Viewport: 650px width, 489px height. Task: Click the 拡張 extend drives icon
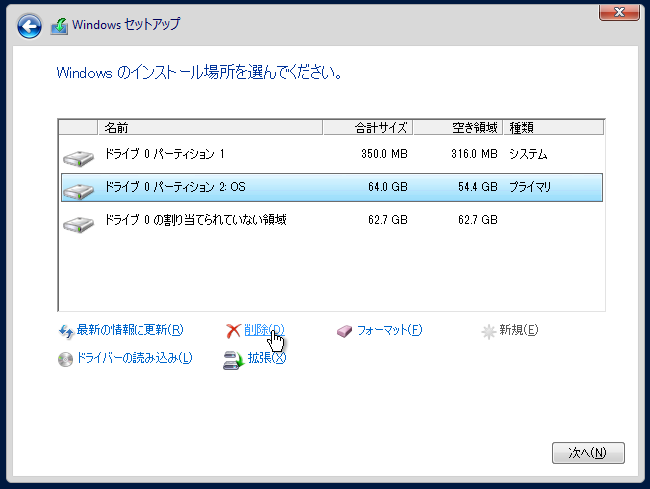click(x=234, y=360)
